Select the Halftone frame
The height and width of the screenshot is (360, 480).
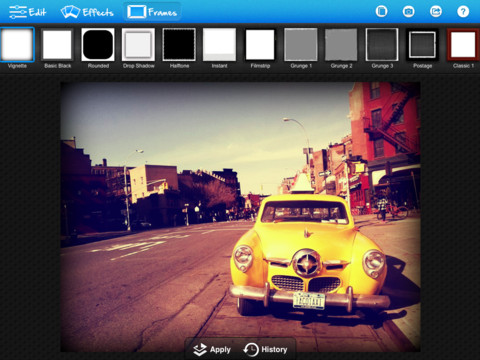click(179, 45)
